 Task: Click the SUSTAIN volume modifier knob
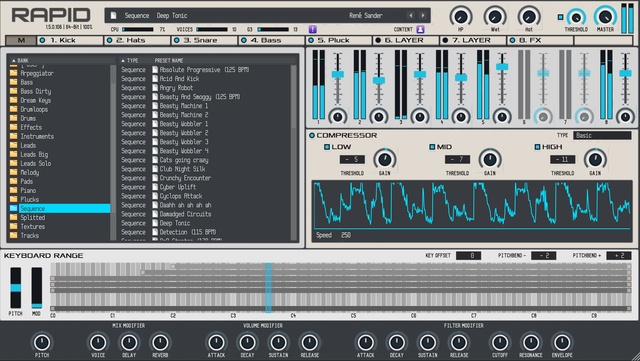coord(278,342)
